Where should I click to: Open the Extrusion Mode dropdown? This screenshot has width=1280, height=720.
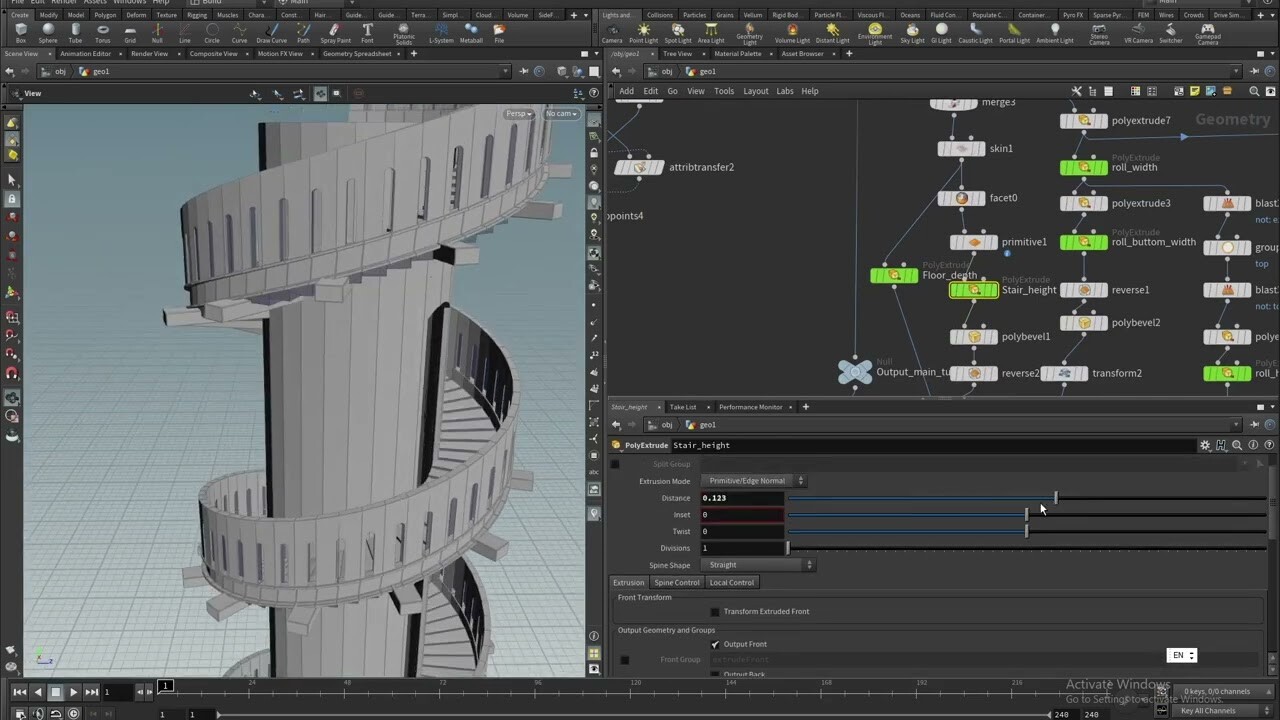pos(757,481)
